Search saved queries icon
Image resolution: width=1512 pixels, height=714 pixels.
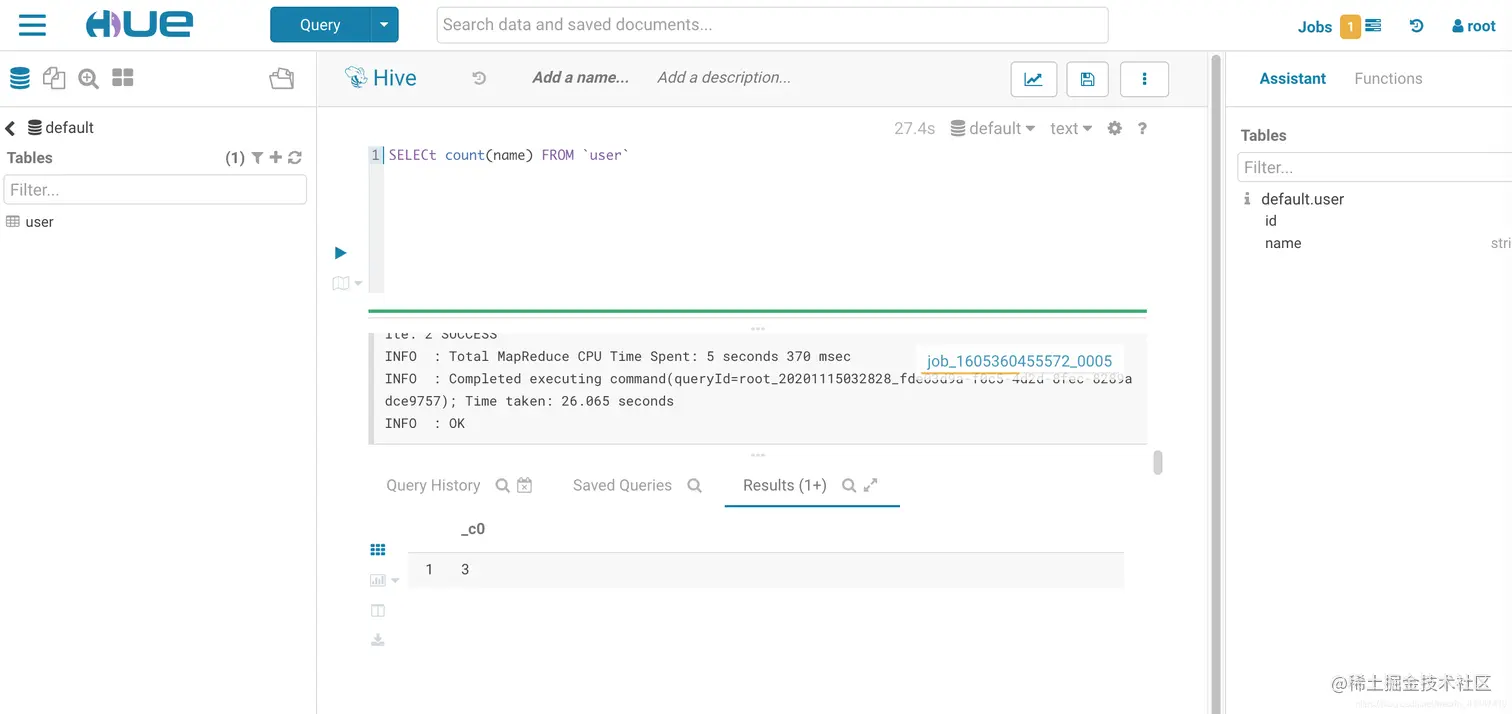point(694,485)
